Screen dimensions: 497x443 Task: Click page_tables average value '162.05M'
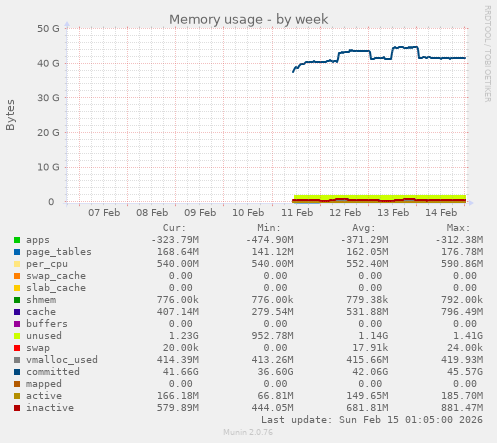[x=367, y=252]
